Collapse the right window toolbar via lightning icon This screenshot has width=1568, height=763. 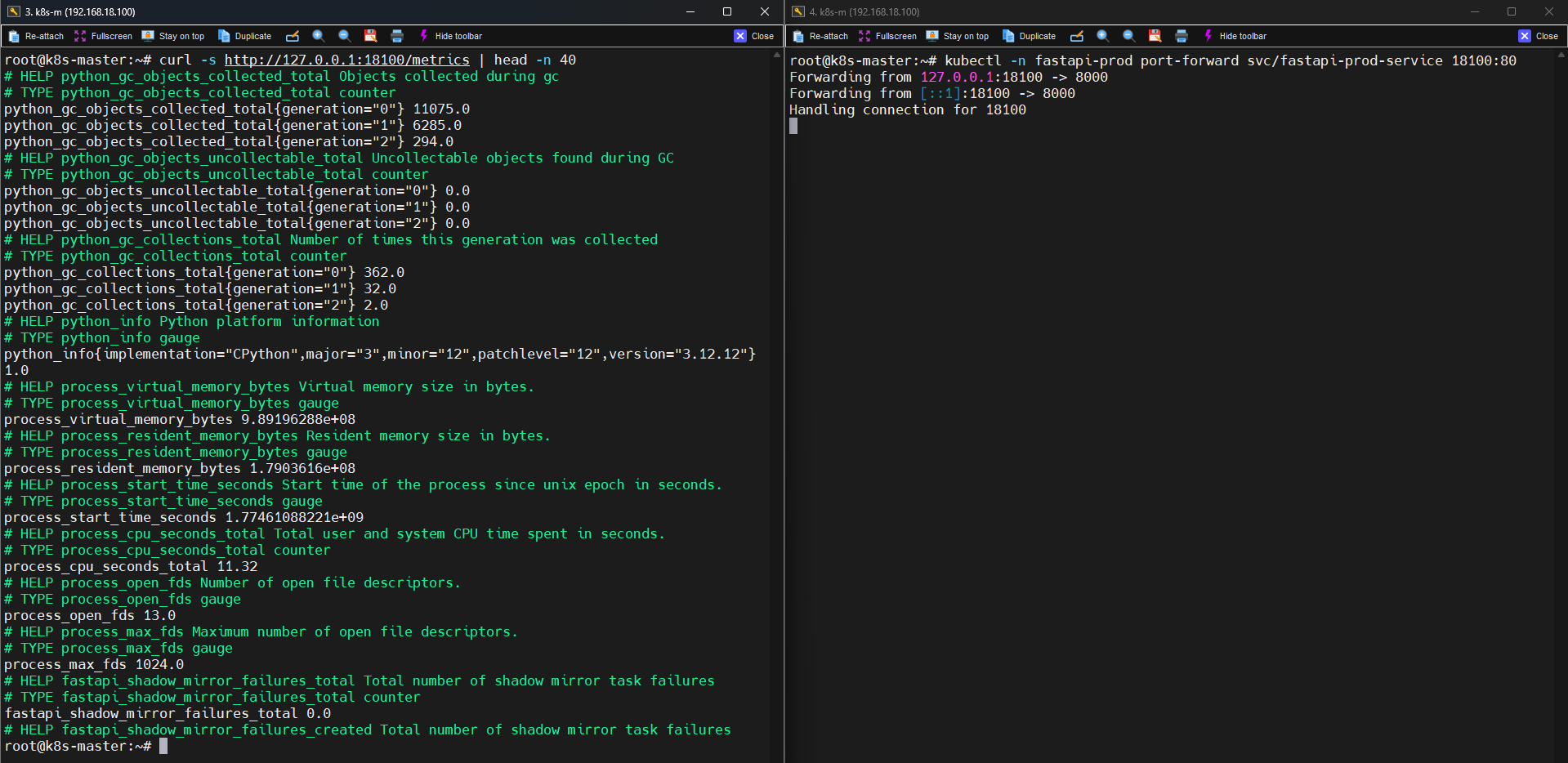[1208, 36]
